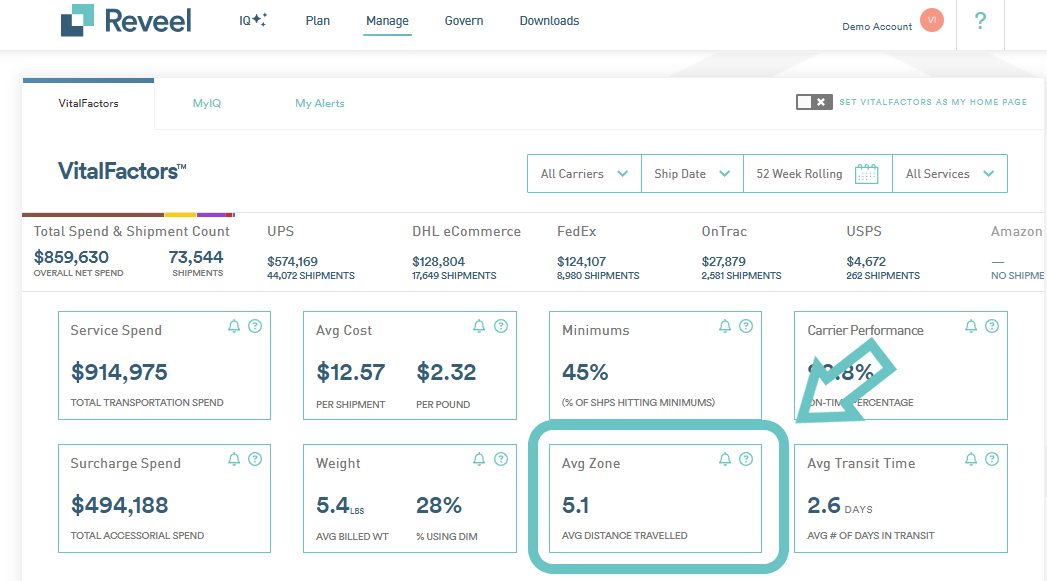The image size is (1047, 581).
Task: Open the help icon on Avg Cost card
Action: pyautogui.click(x=501, y=326)
